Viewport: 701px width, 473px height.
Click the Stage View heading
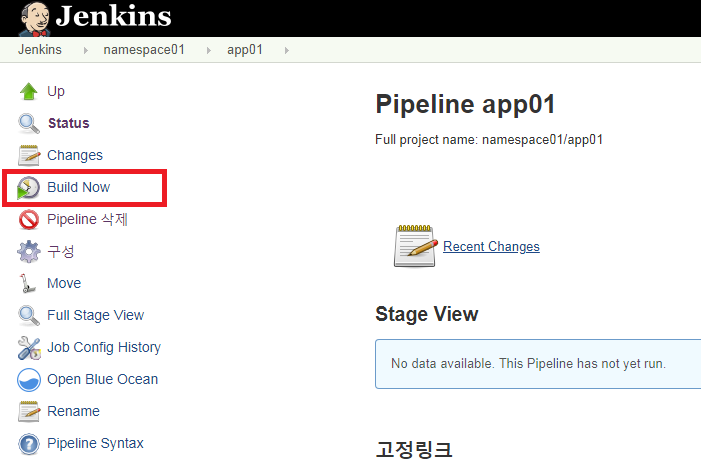click(x=427, y=314)
